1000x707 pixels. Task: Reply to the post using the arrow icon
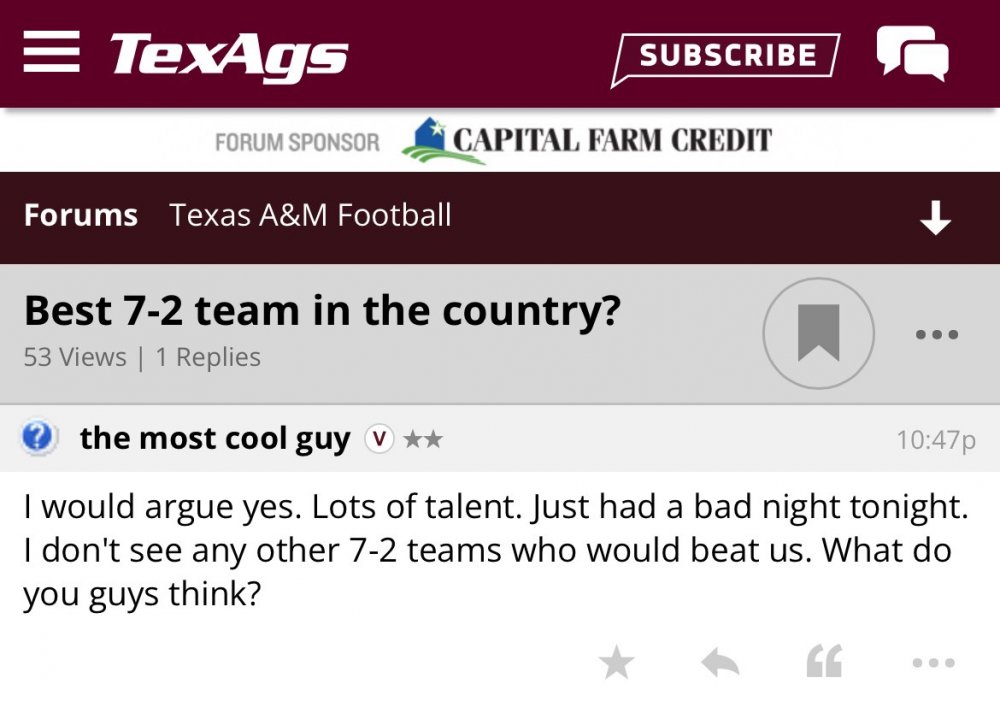[720, 662]
